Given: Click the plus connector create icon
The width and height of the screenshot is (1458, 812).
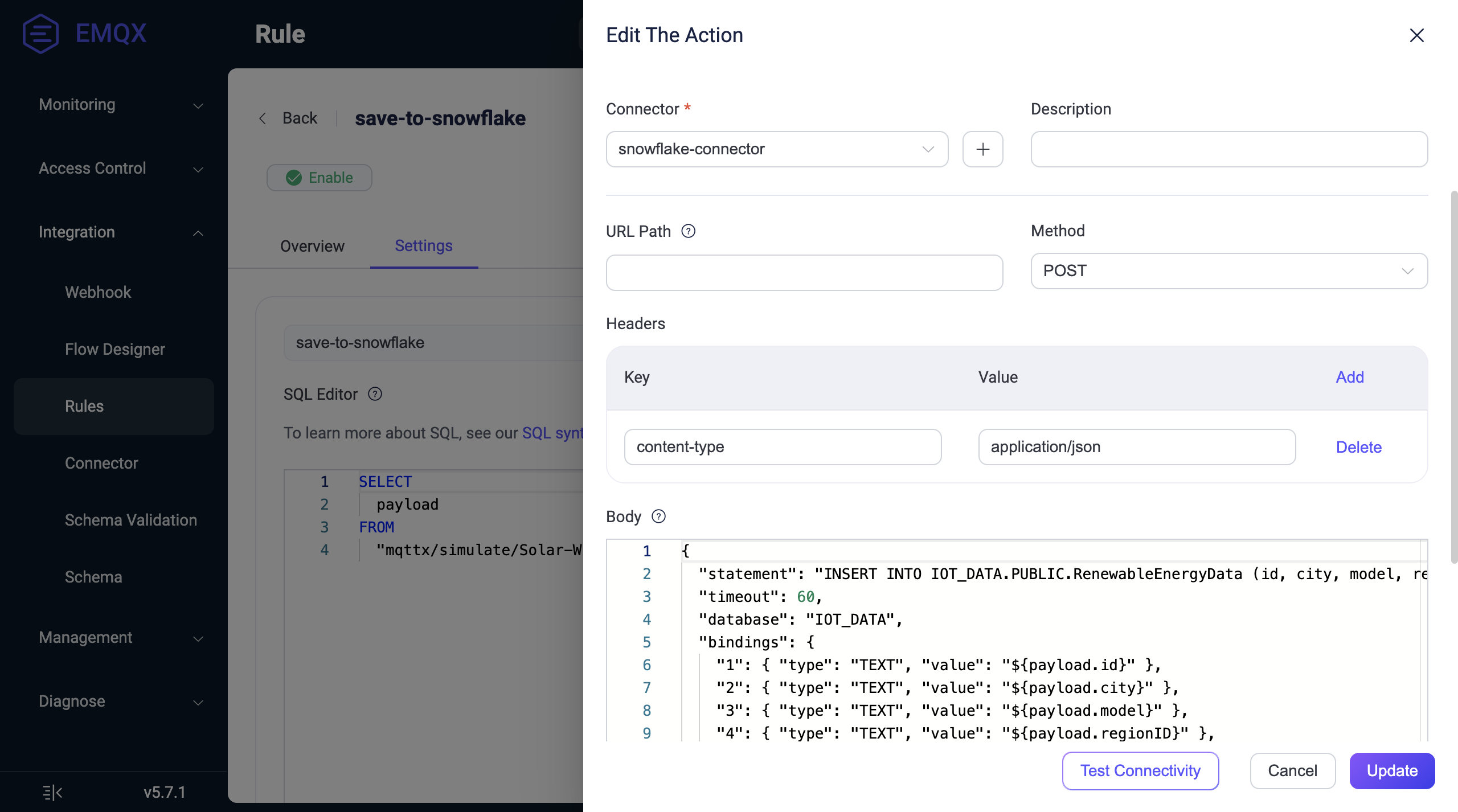Looking at the screenshot, I should click(981, 149).
